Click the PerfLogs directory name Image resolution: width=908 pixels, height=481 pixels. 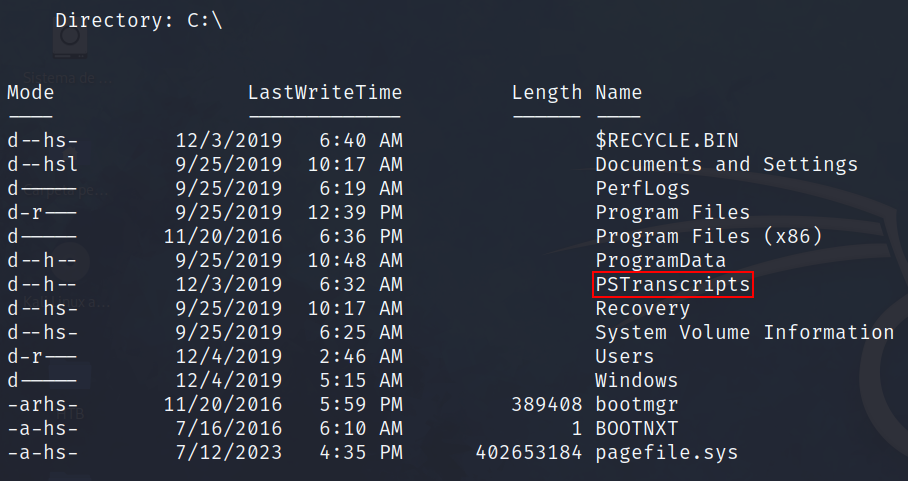(x=642, y=188)
